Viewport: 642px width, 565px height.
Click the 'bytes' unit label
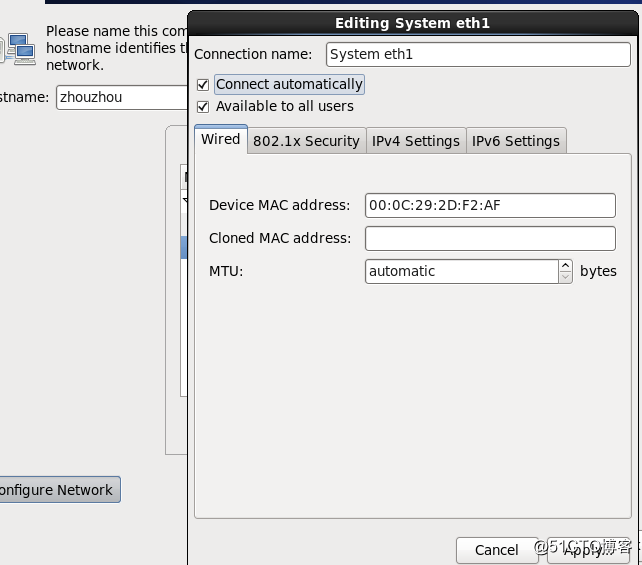[x=598, y=271]
